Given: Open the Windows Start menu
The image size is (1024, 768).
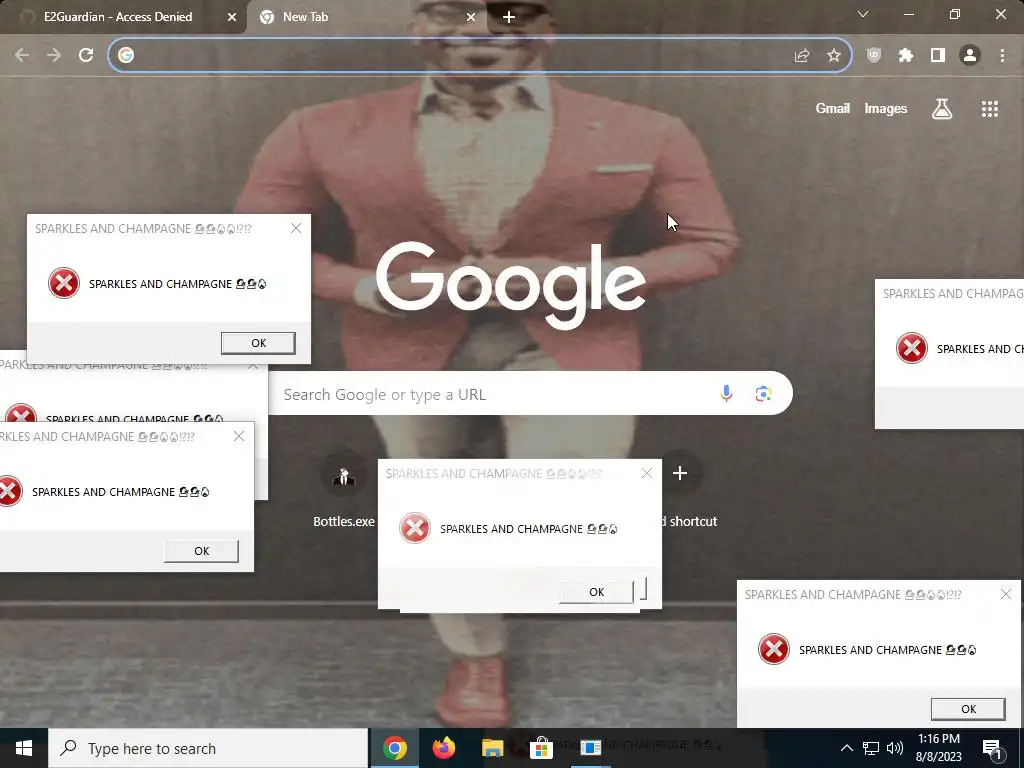Looking at the screenshot, I should [x=24, y=748].
